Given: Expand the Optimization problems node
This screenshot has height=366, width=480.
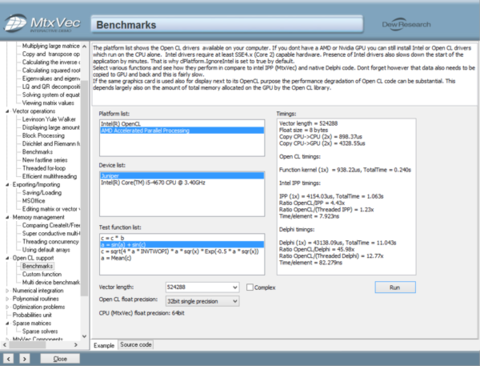Looking at the screenshot, I should click(x=7, y=307).
